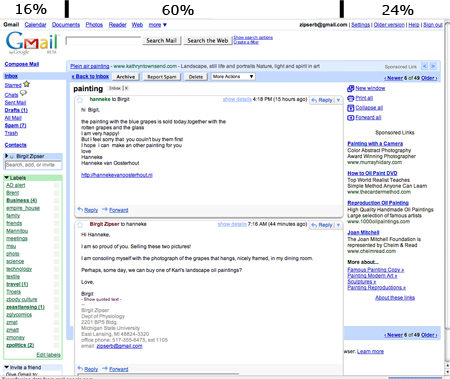Open Documents from top navigation
450x379 pixels.
coord(66,25)
